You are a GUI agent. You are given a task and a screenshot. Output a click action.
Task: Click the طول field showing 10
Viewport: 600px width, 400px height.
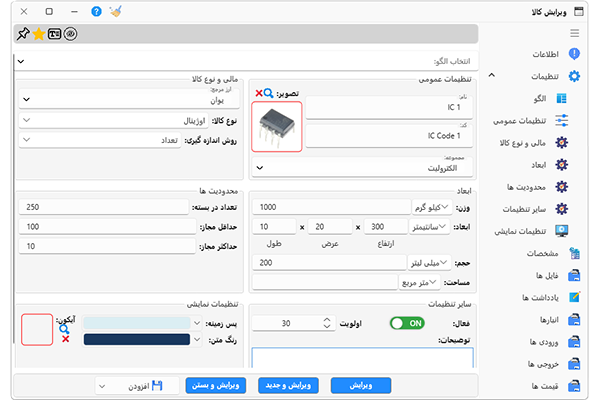click(274, 227)
